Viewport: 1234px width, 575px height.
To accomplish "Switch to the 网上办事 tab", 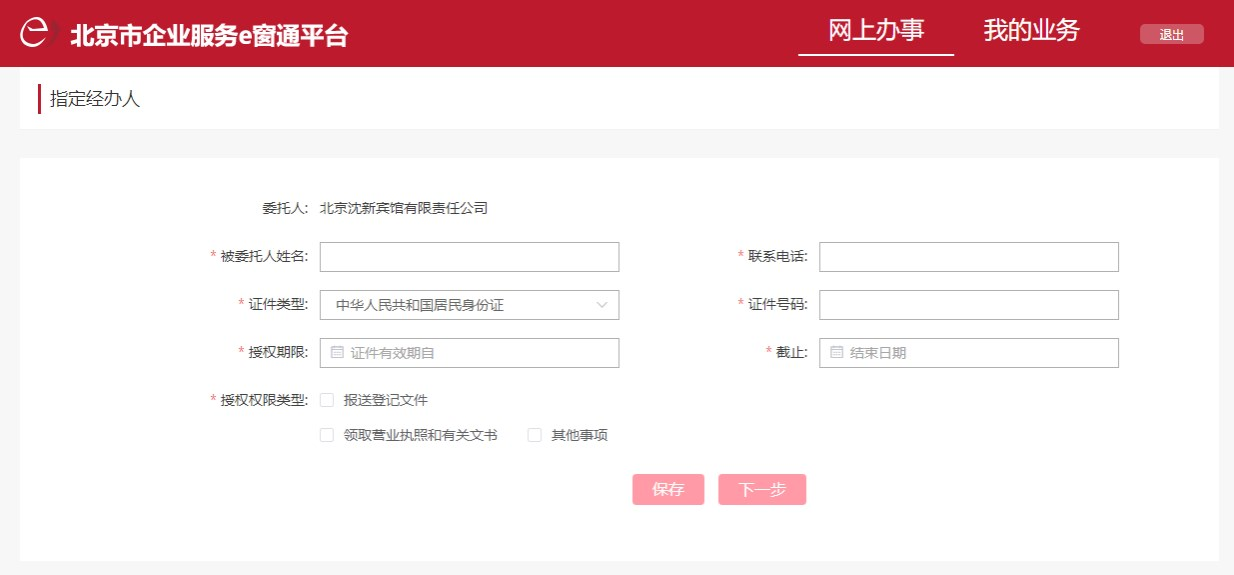I will pos(876,30).
